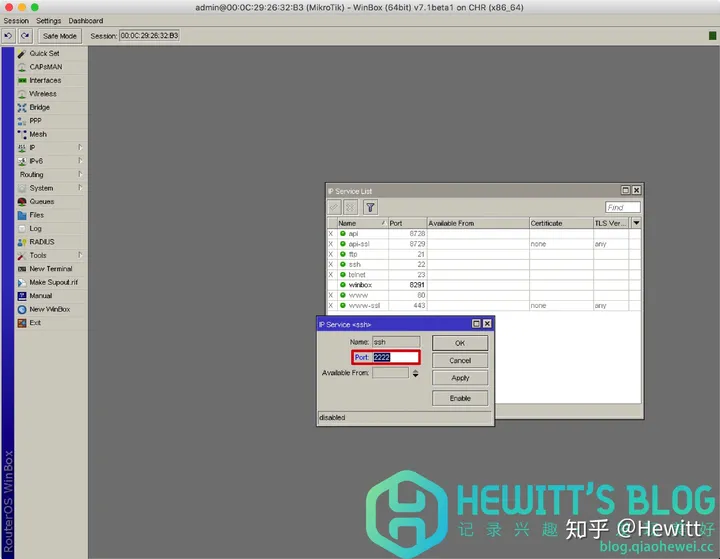Click the Name field showing ssh
The height and width of the screenshot is (559, 720).
(x=396, y=342)
